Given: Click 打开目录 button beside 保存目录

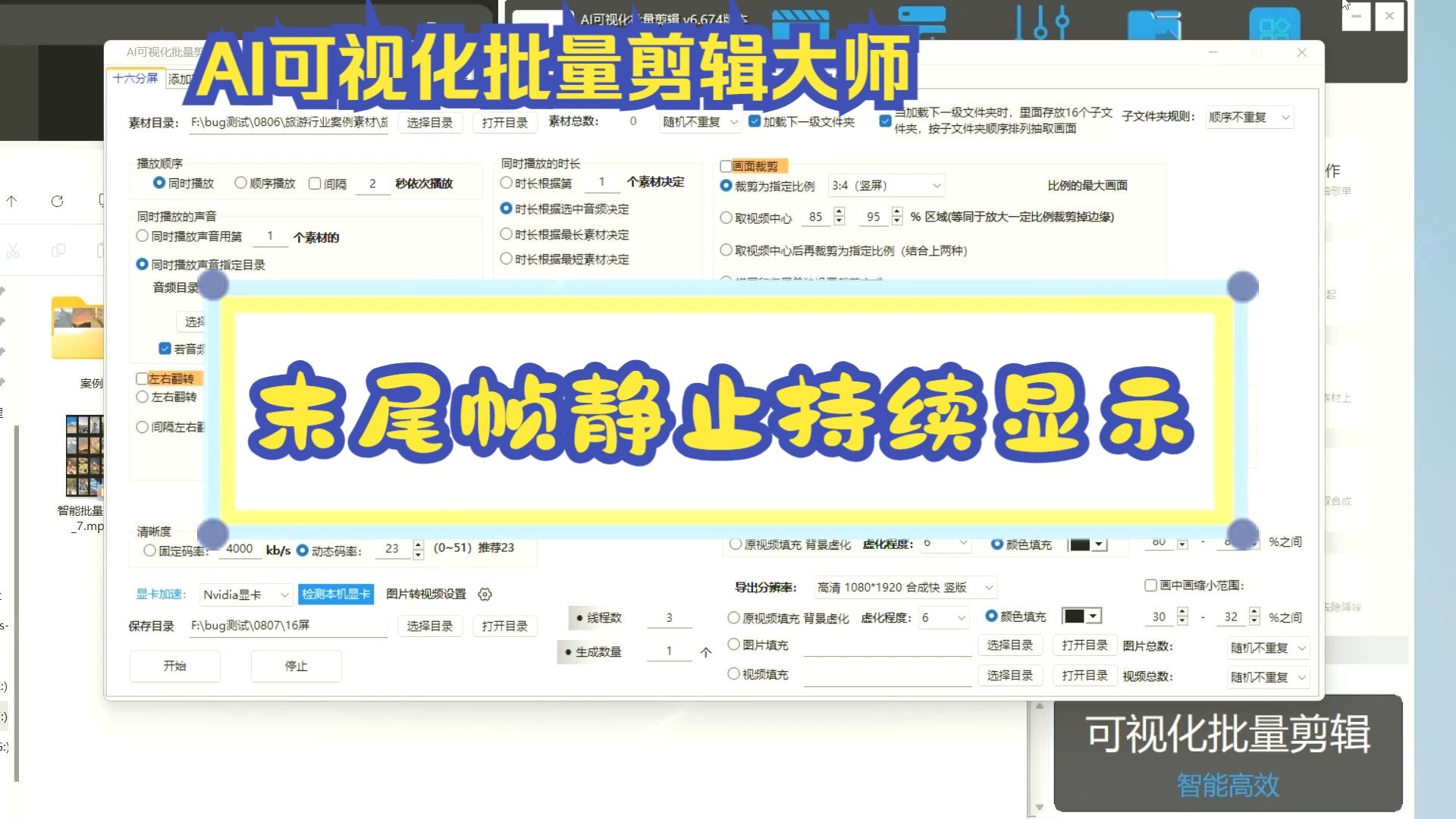Looking at the screenshot, I should [504, 626].
